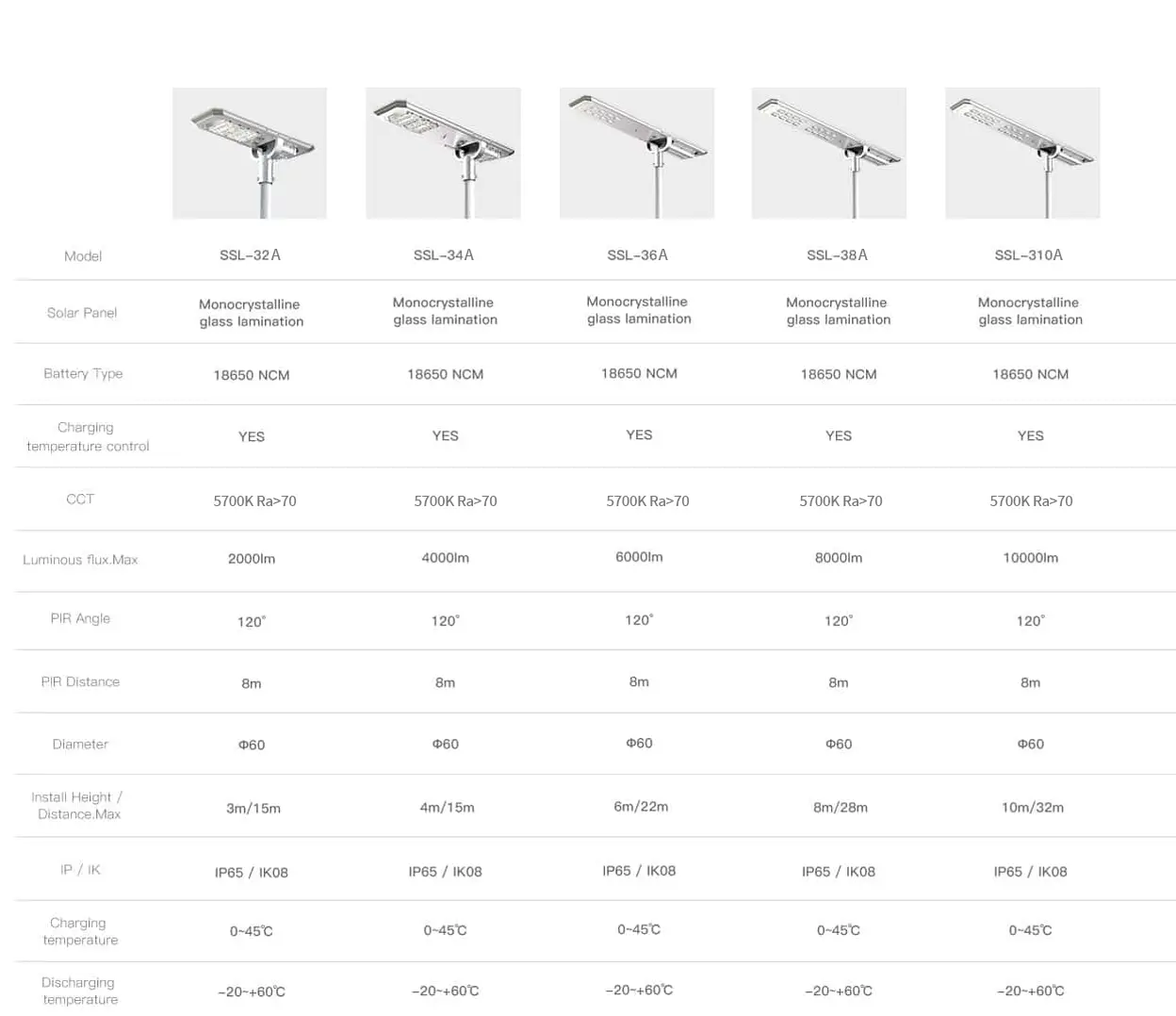Click the Solar Panel row label

click(82, 313)
